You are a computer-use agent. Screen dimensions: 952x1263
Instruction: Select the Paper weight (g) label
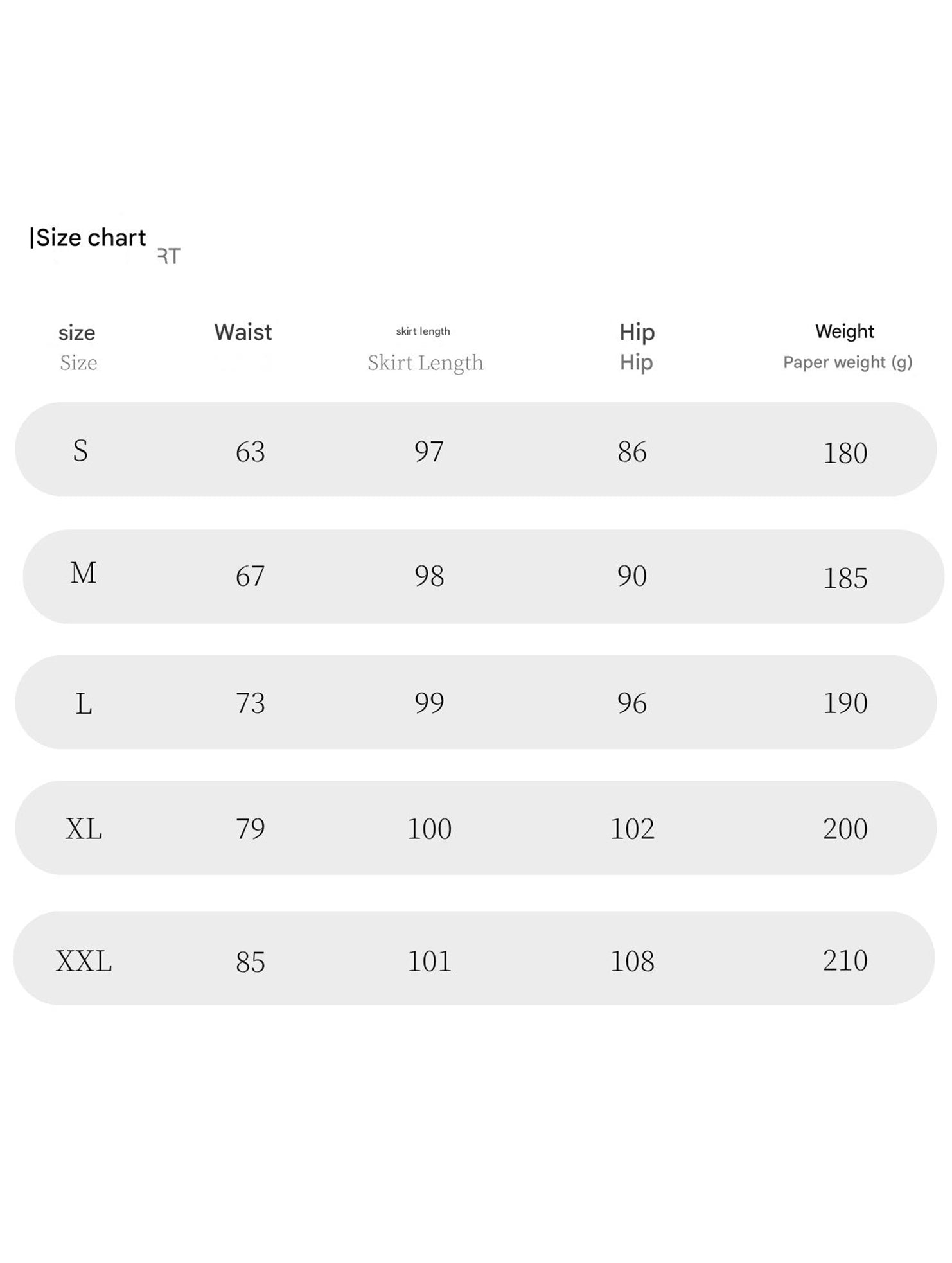tap(847, 362)
